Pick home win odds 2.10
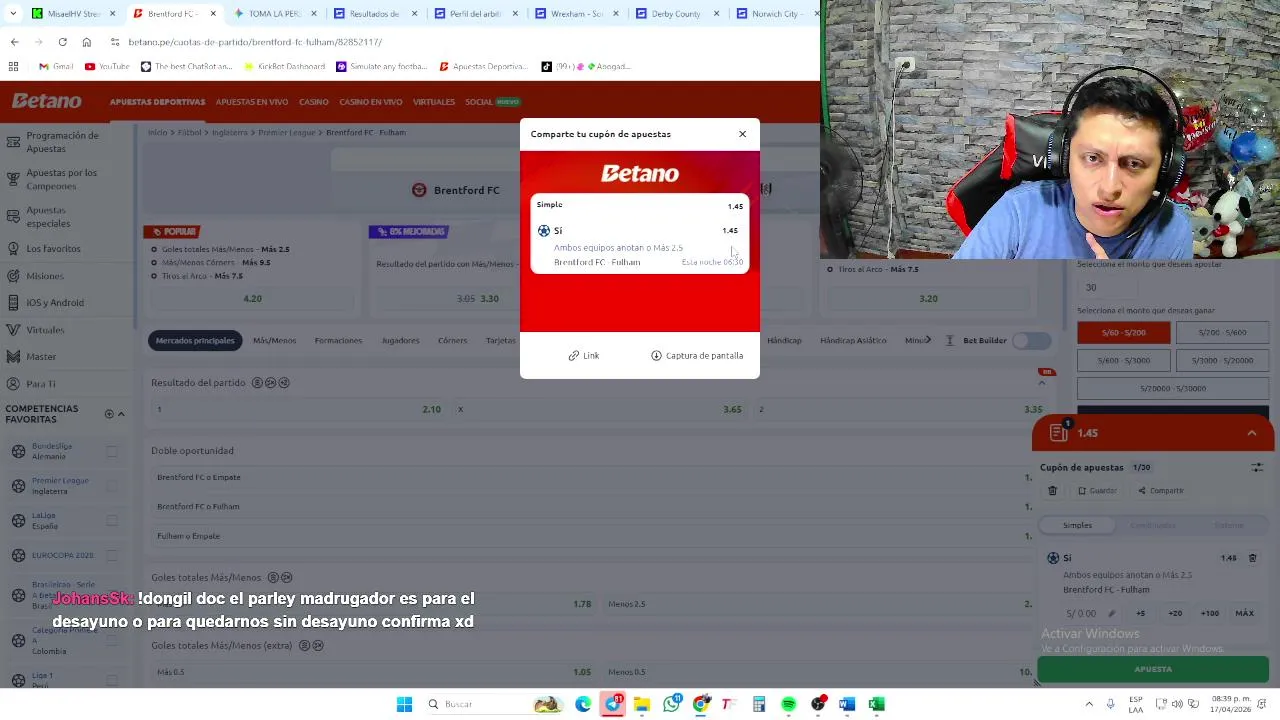This screenshot has width=1280, height=720. (298, 409)
